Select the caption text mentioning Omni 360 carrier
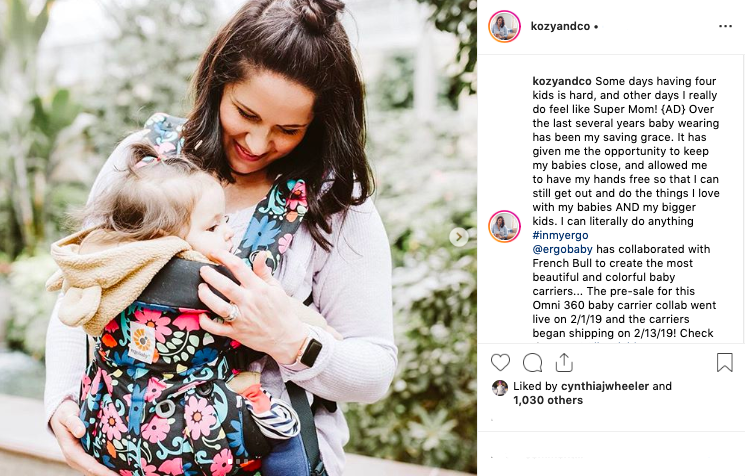The image size is (745, 476). pos(624,305)
